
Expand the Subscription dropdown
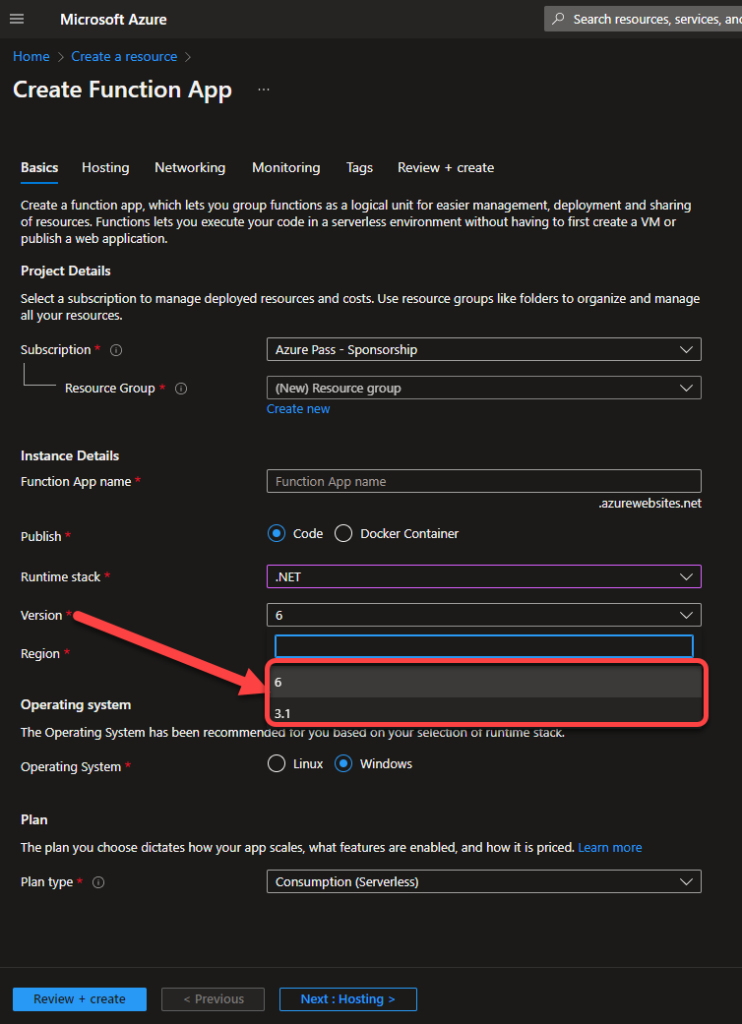pyautogui.click(x=484, y=349)
